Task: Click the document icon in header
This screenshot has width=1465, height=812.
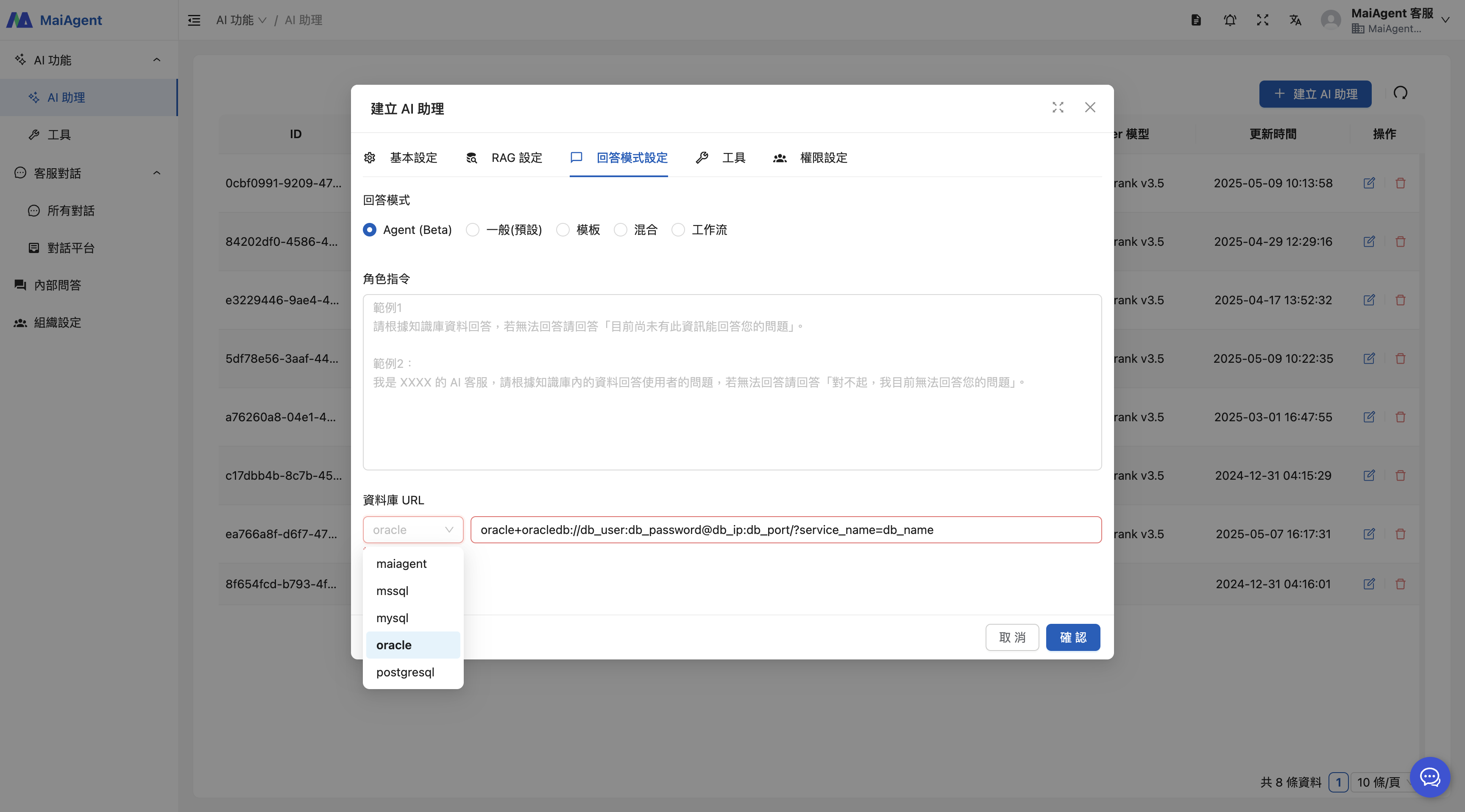Action: pos(1196,20)
